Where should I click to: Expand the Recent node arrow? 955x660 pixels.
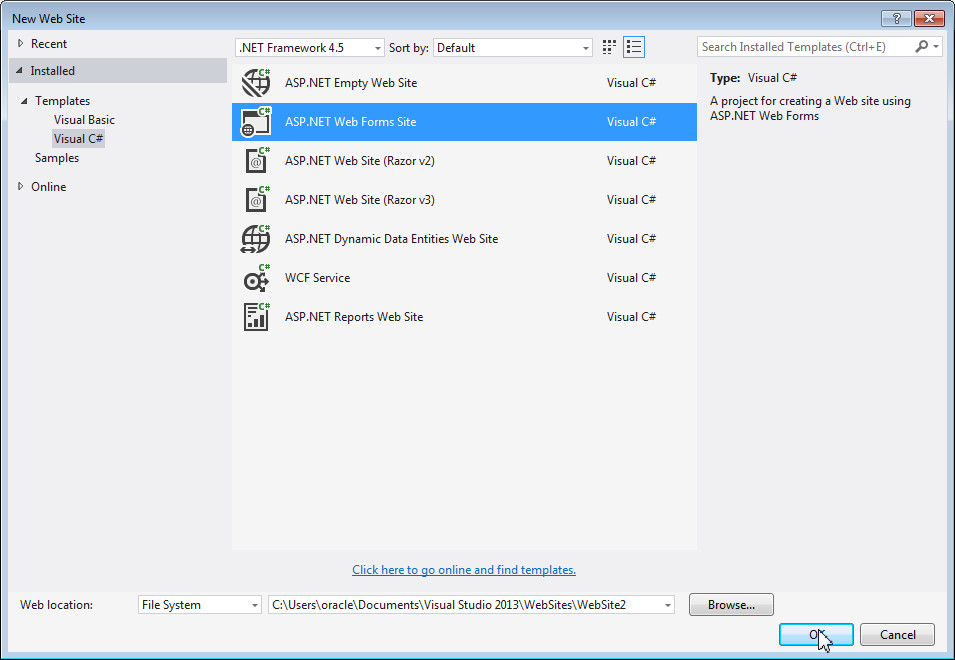point(21,43)
